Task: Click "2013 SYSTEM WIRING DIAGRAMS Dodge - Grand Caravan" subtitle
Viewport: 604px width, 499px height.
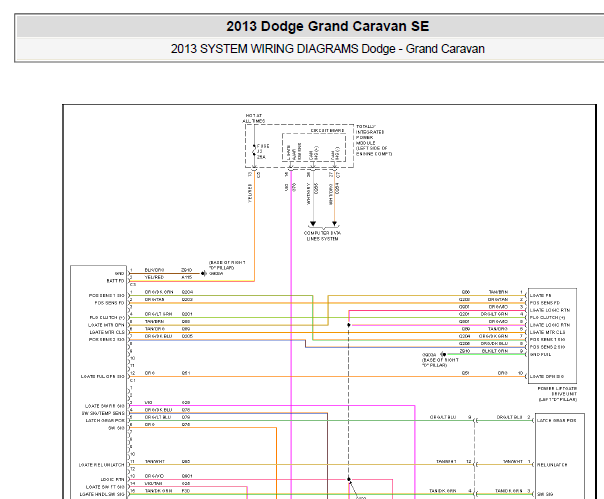Action: click(x=327, y=49)
